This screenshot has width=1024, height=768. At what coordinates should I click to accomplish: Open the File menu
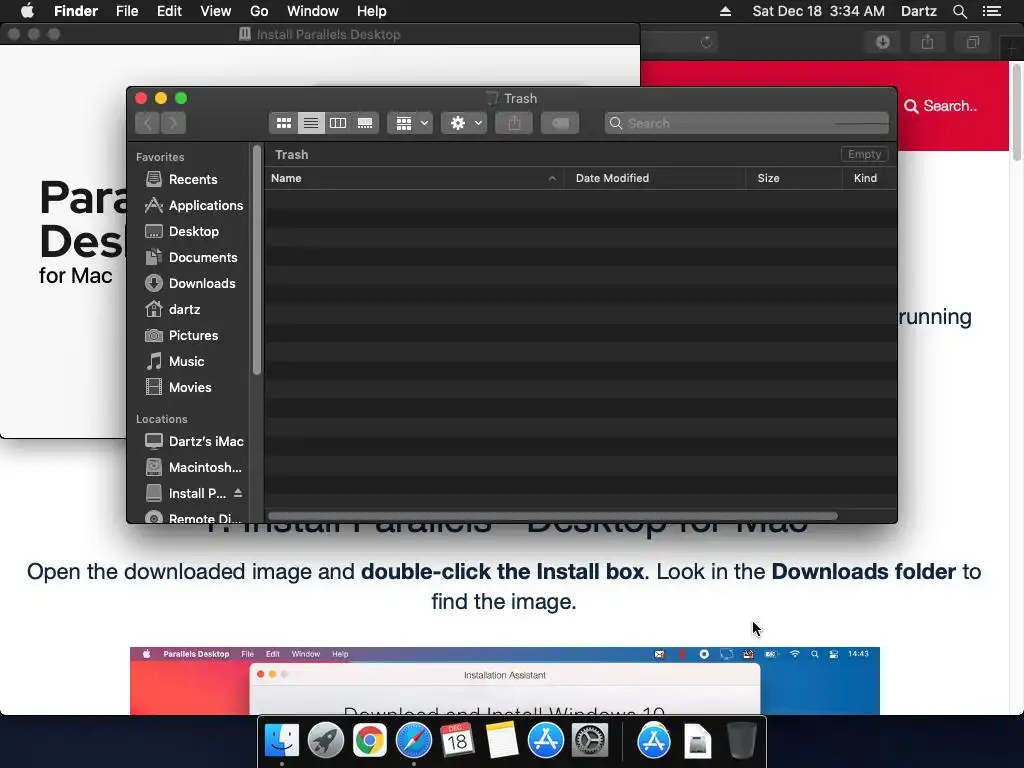coord(127,11)
